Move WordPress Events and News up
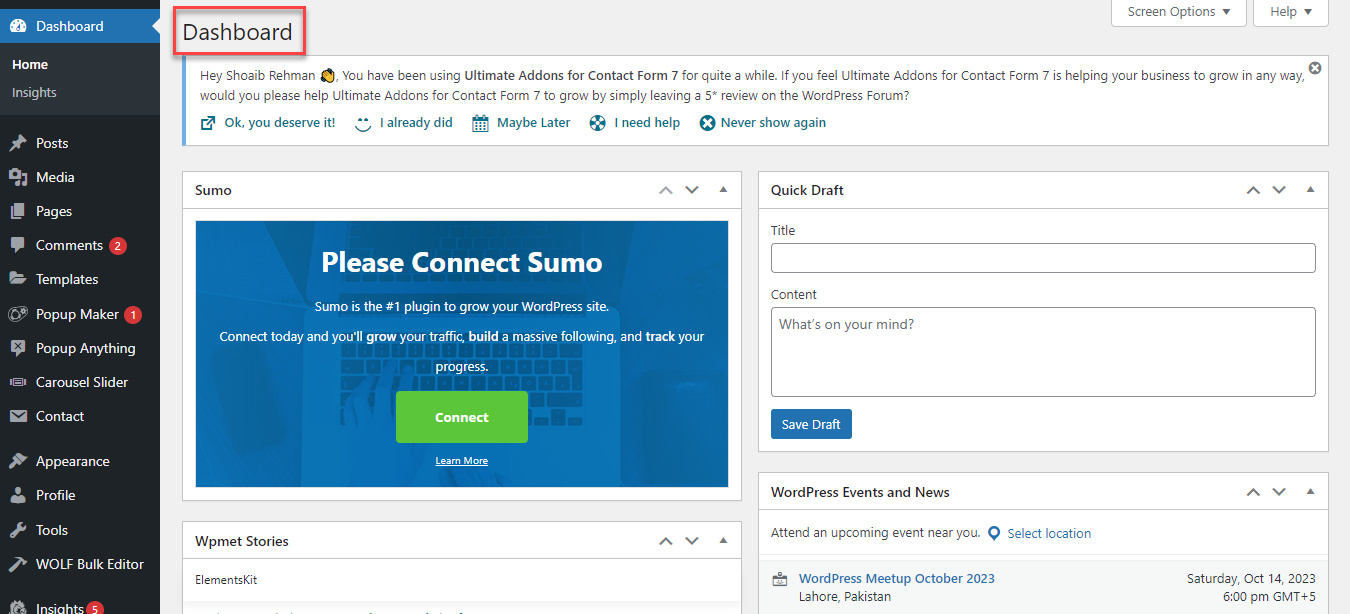This screenshot has height=614, width=1350. point(1253,492)
